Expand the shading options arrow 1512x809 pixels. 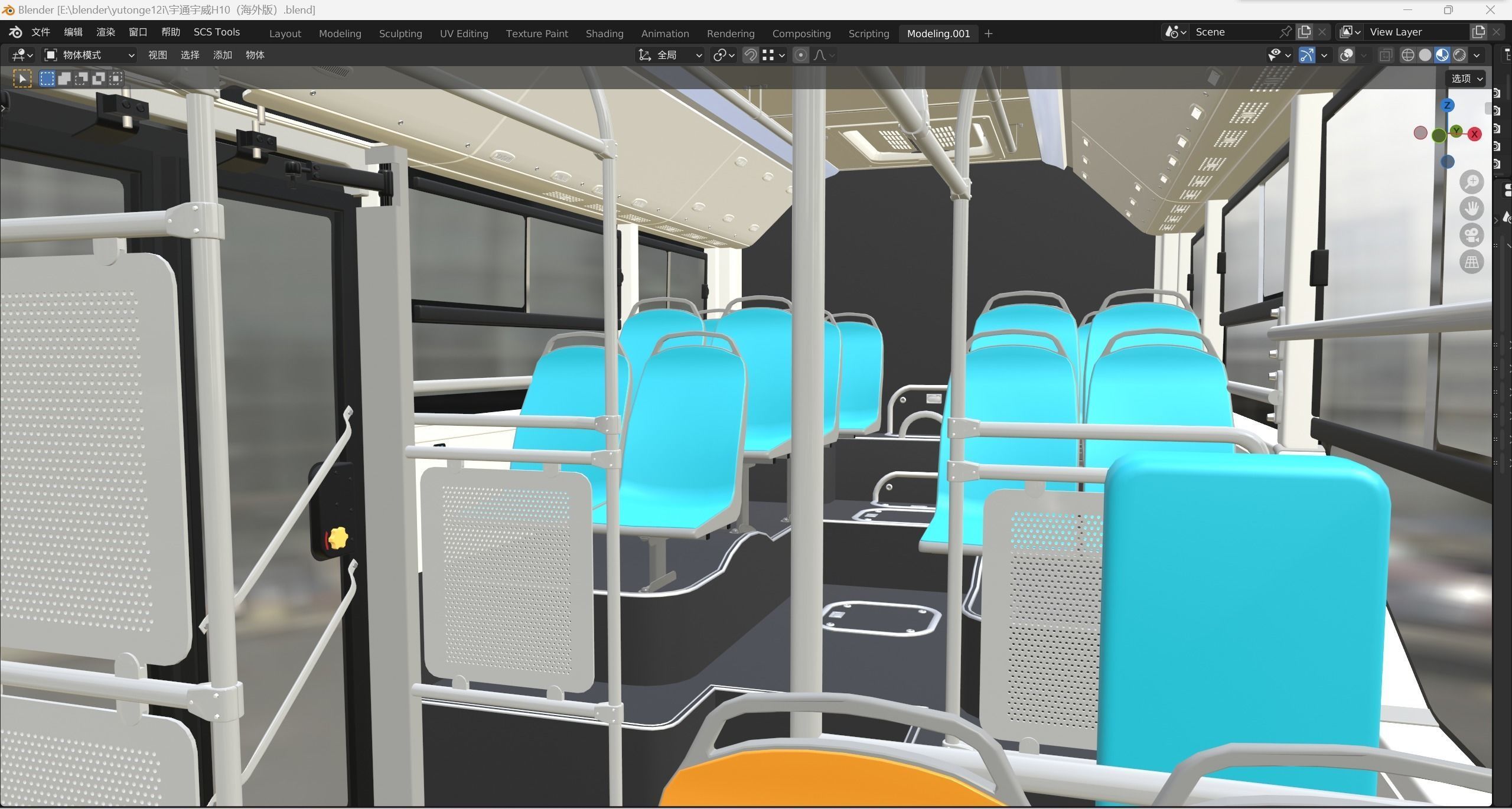pyautogui.click(x=1477, y=55)
